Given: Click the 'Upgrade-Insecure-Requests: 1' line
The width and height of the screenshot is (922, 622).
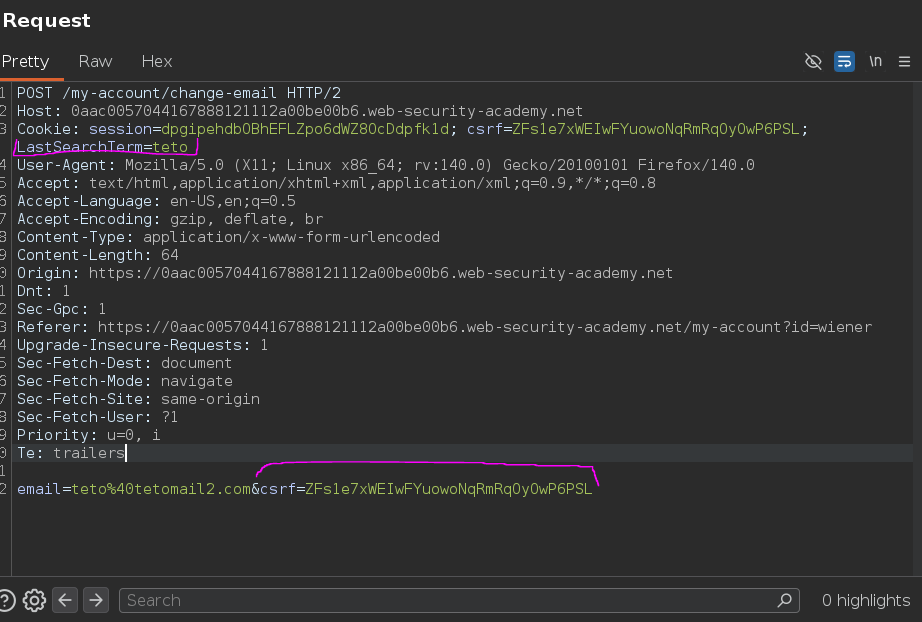Looking at the screenshot, I should click(142, 345).
